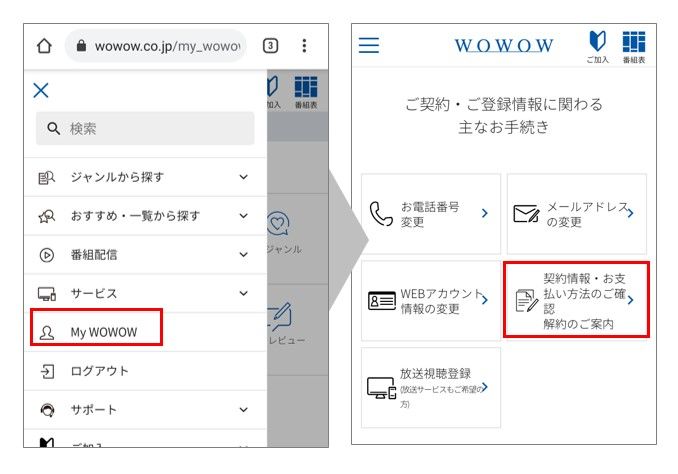The width and height of the screenshot is (678, 474).
Task: Open サービス menu item
Action: [x=145, y=293]
